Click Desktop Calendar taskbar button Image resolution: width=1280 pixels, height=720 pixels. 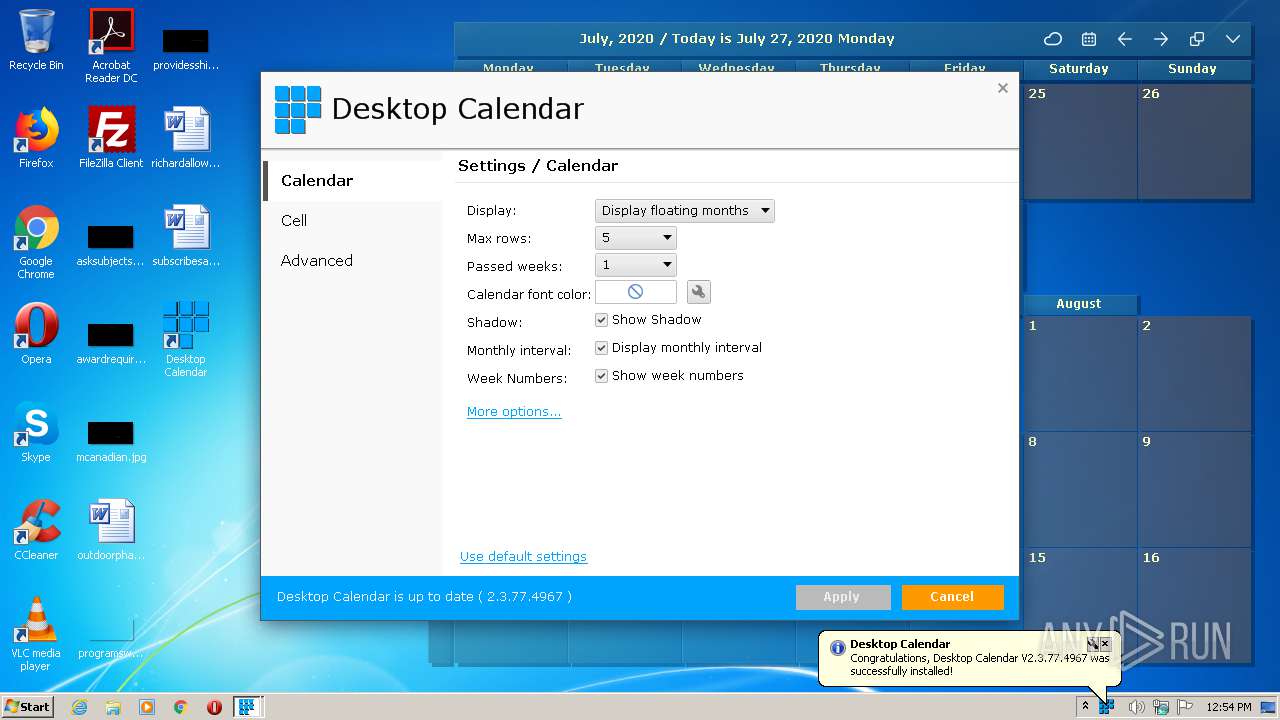pyautogui.click(x=247, y=707)
